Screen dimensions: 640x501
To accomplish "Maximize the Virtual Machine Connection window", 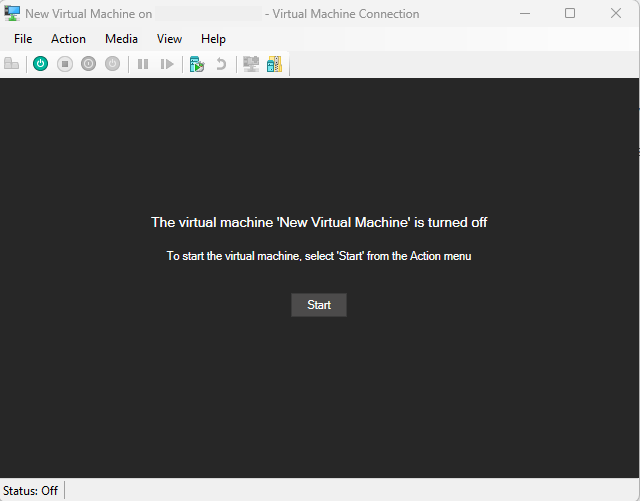I will point(570,14).
